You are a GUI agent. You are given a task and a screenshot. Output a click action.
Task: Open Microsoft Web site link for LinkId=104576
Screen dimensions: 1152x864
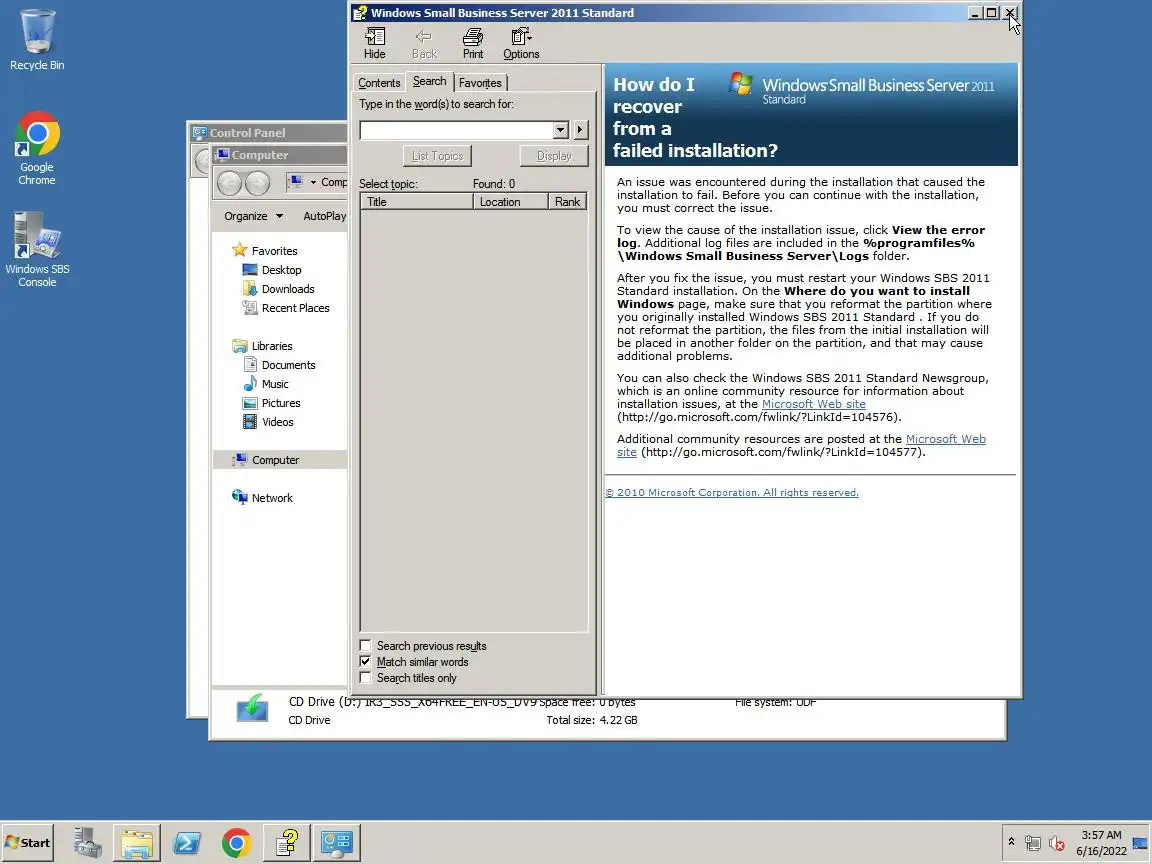click(x=813, y=404)
